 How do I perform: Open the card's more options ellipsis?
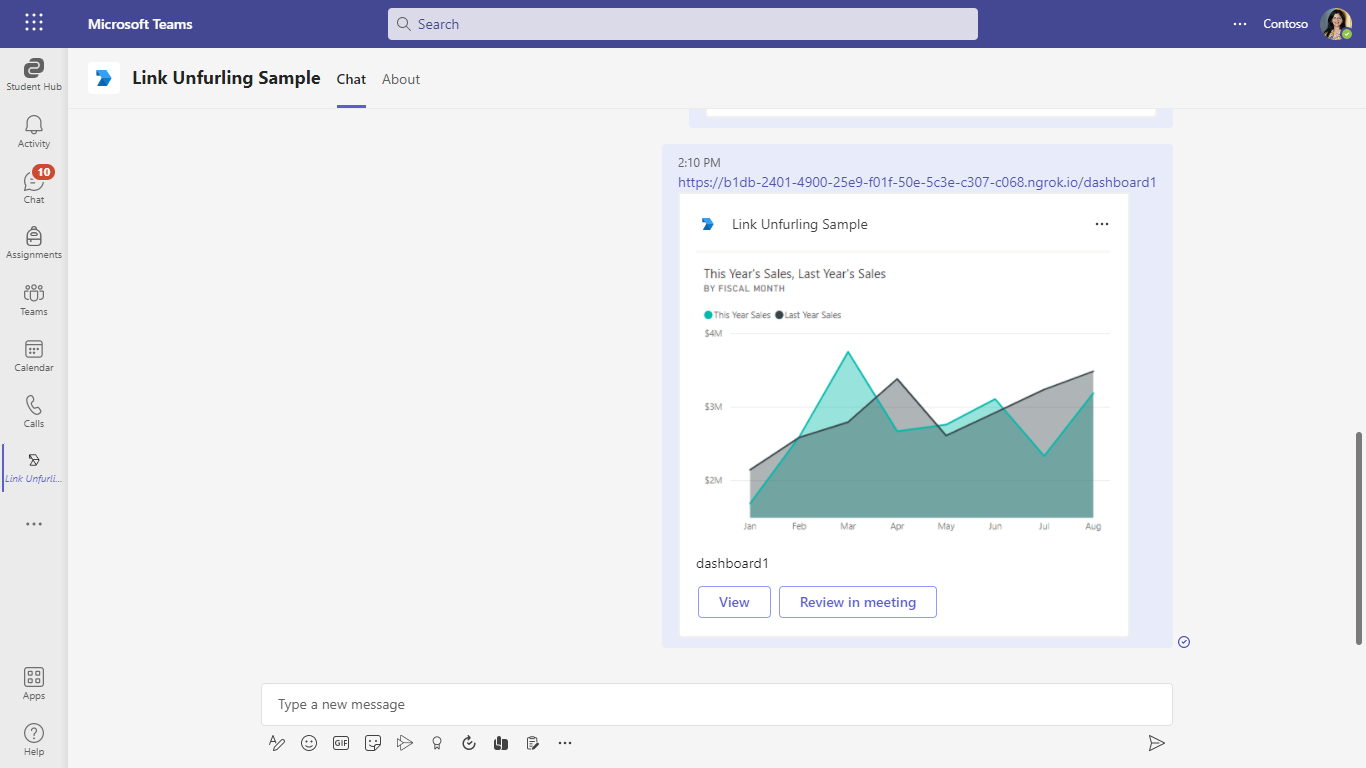tap(1102, 224)
